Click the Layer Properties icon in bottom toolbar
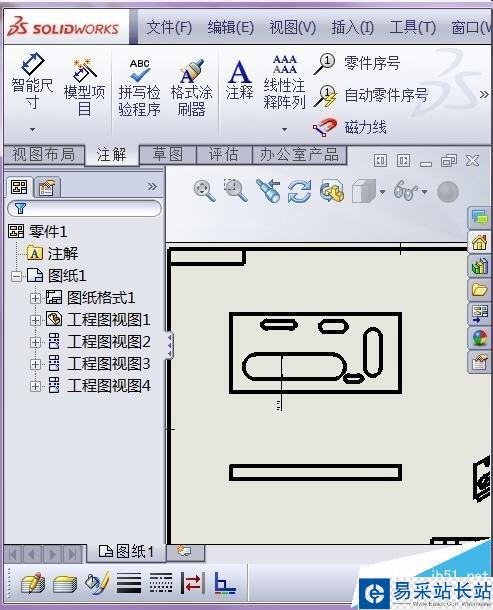This screenshot has height=610, width=493. [64, 584]
